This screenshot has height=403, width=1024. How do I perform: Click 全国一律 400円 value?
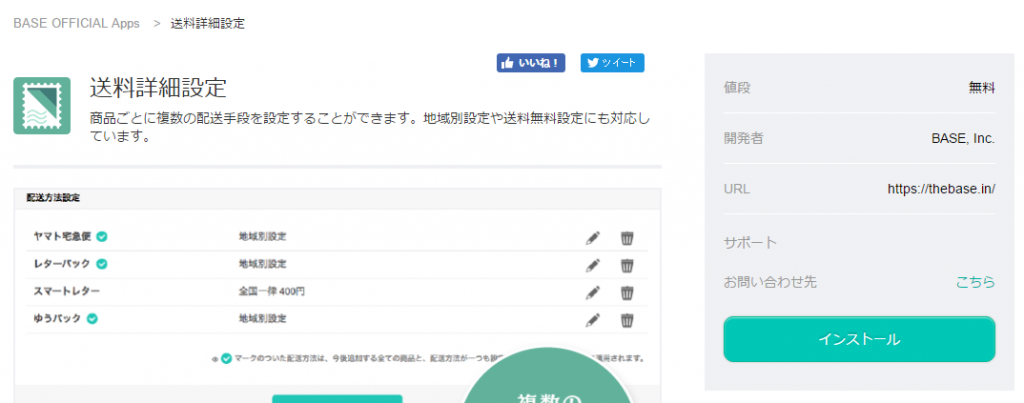point(272,291)
